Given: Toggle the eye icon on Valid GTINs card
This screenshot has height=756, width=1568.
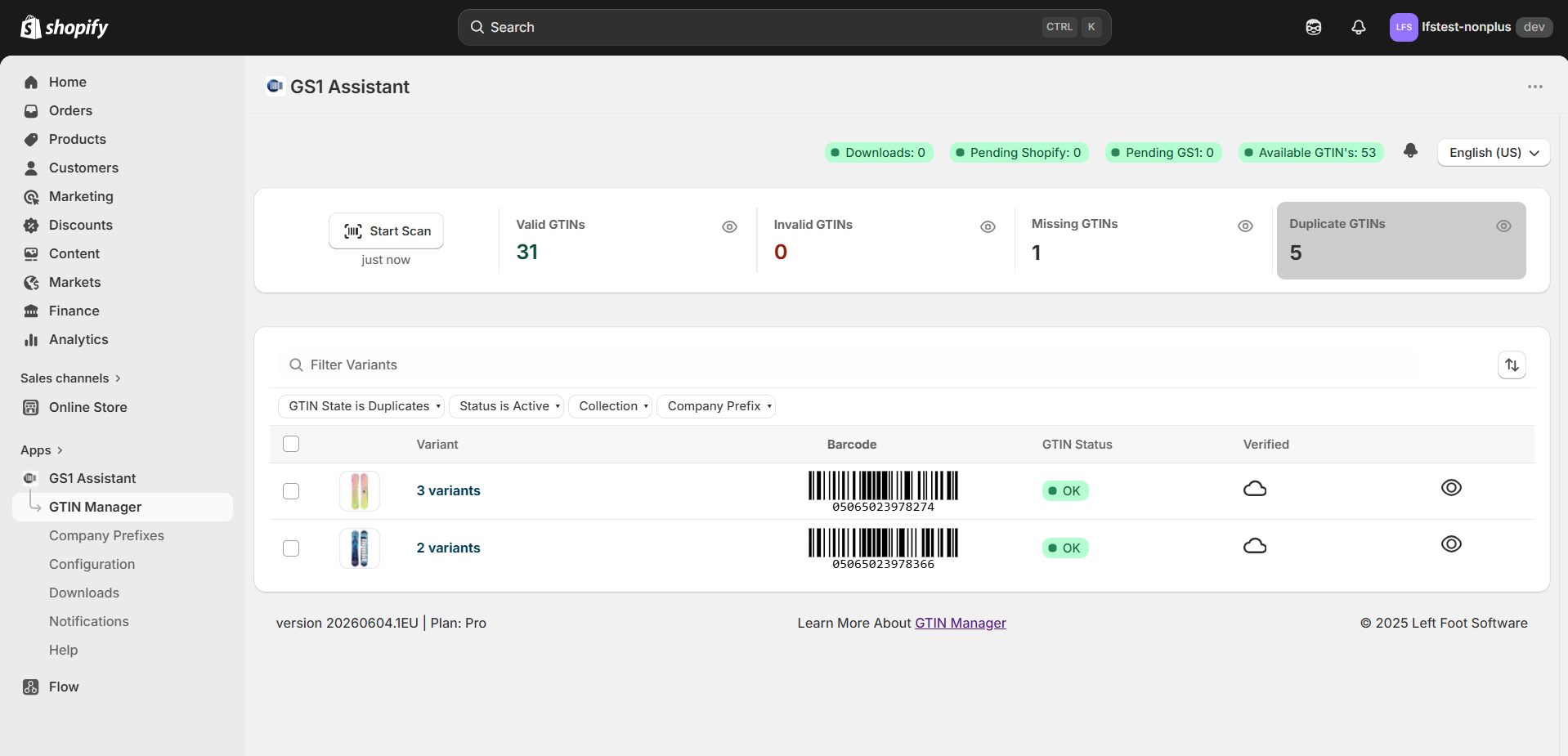Looking at the screenshot, I should point(730,226).
